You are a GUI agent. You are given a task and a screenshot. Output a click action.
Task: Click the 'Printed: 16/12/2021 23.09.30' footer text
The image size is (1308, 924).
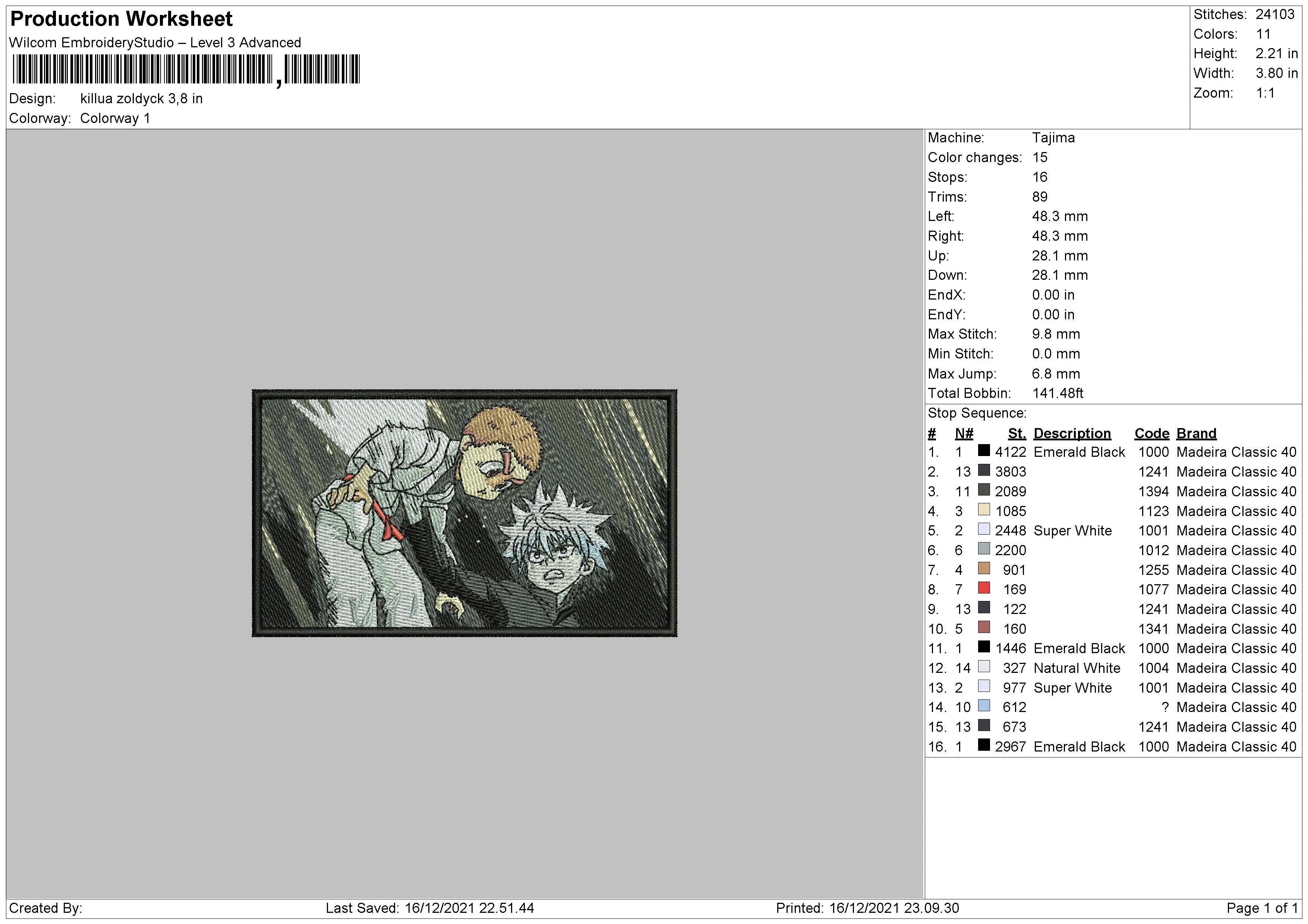pos(867,908)
